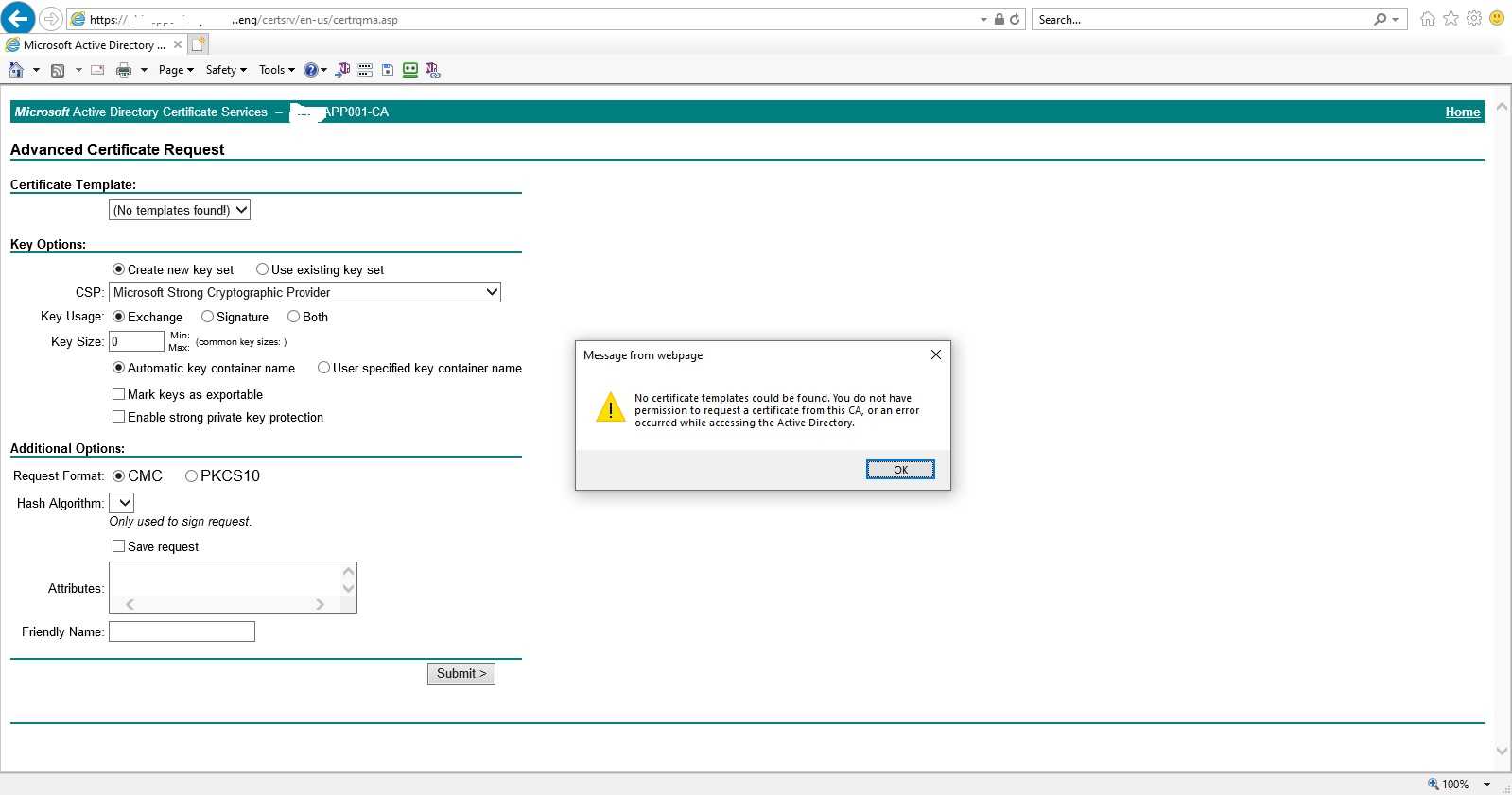Click the Read mail envelope icon

point(97,70)
